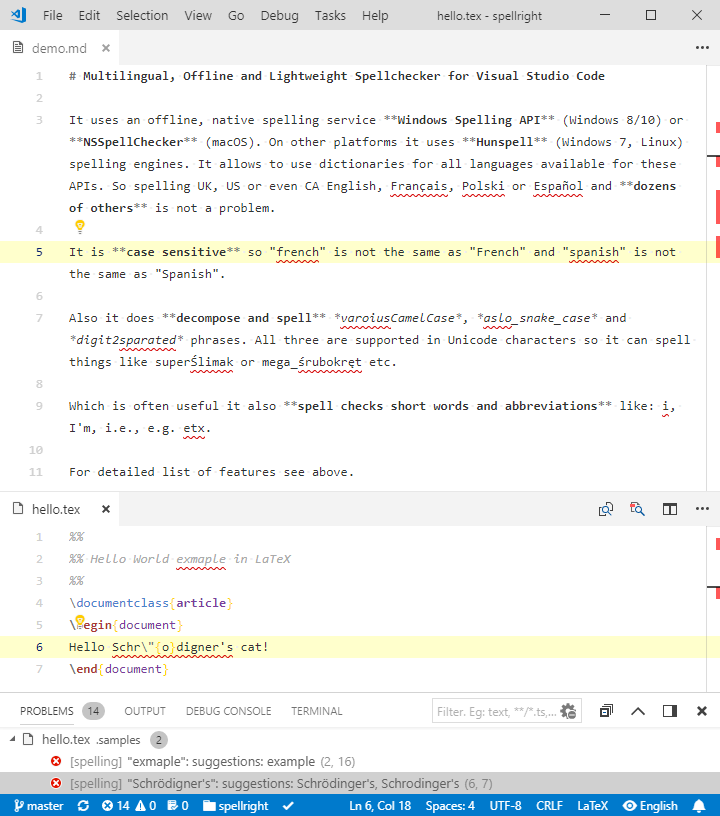Change file encoding UTF-8

(505, 806)
